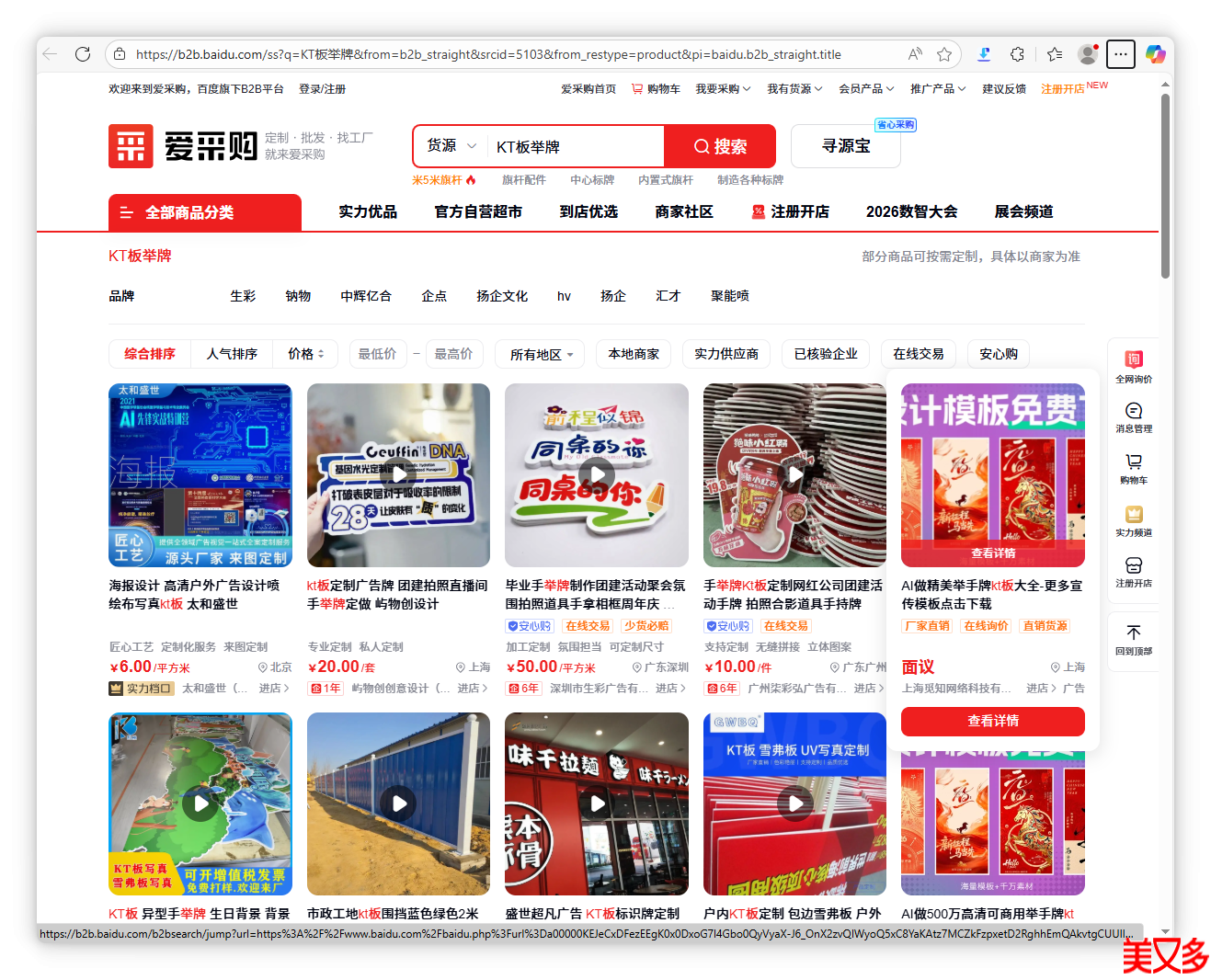
Task: Open the site info lock icon
Action: tap(120, 54)
